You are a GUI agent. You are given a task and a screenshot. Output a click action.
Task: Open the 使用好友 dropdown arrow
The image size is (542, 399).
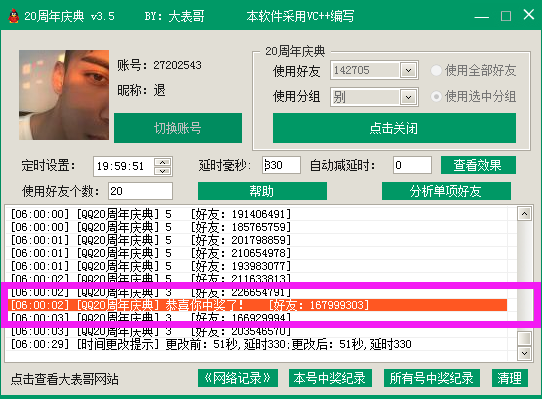[x=408, y=71]
